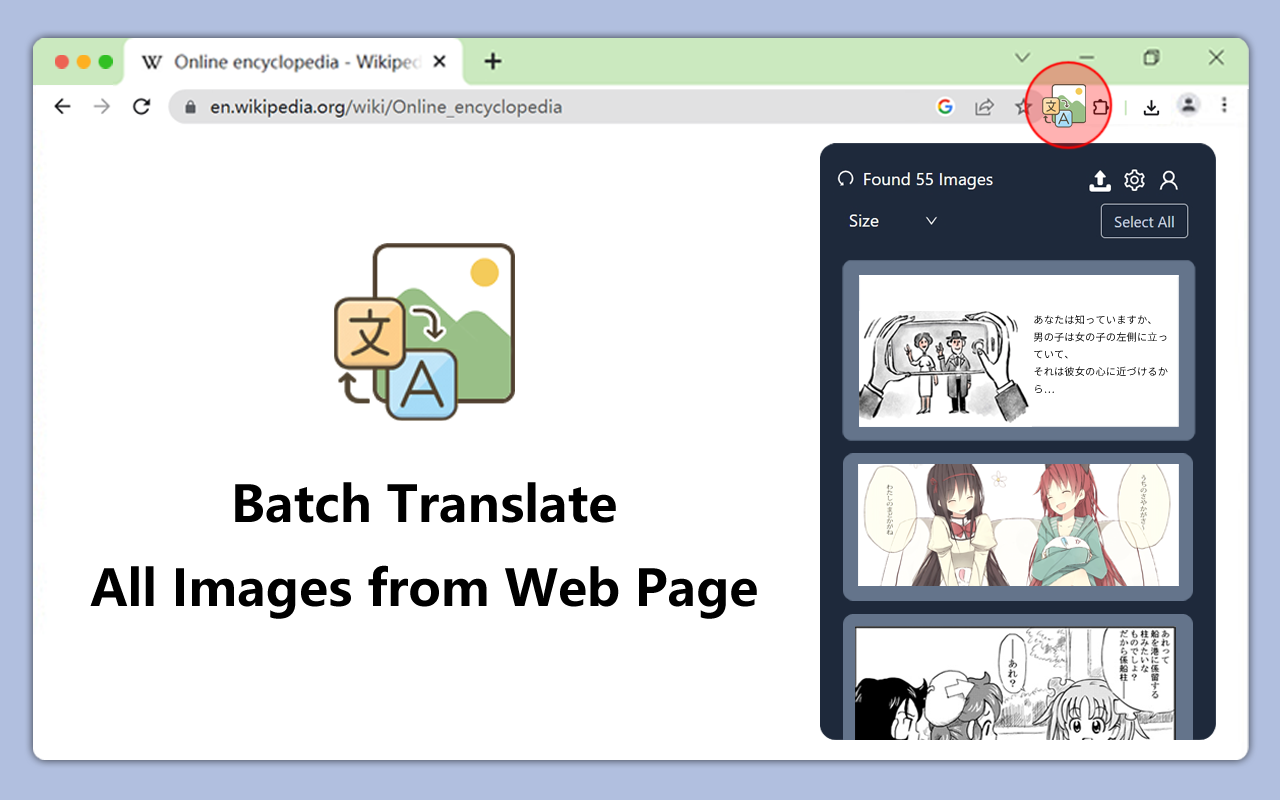Open a new browser tab
1280x800 pixels.
492,61
